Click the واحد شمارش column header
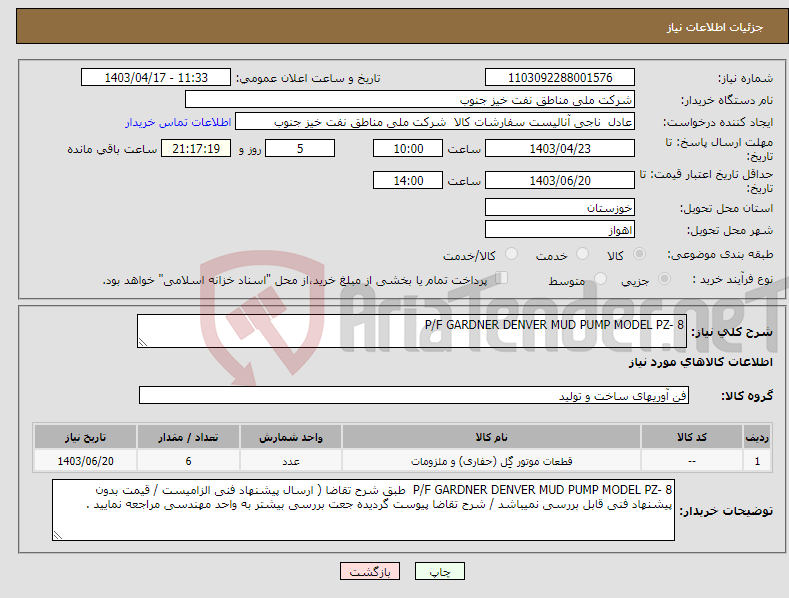 tap(291, 437)
